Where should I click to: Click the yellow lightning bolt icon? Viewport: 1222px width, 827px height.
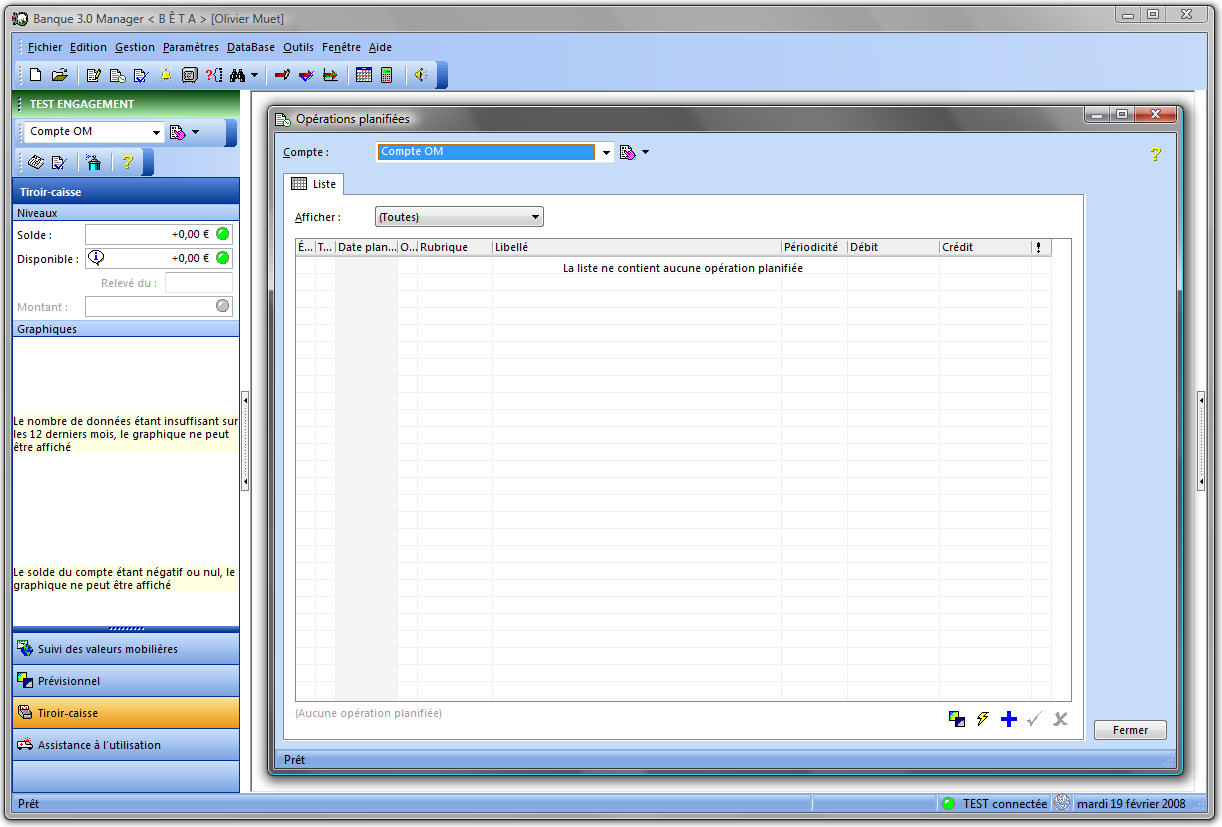point(983,719)
